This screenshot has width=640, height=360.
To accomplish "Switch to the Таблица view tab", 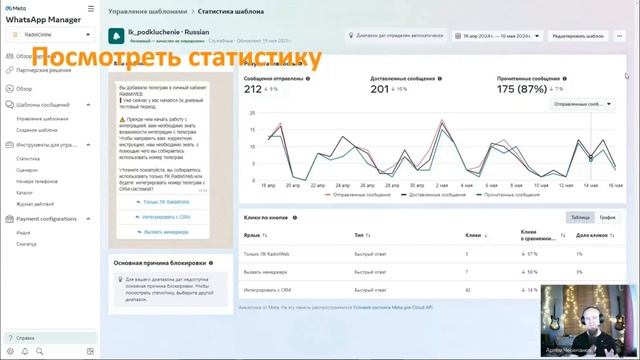I will [x=580, y=218].
